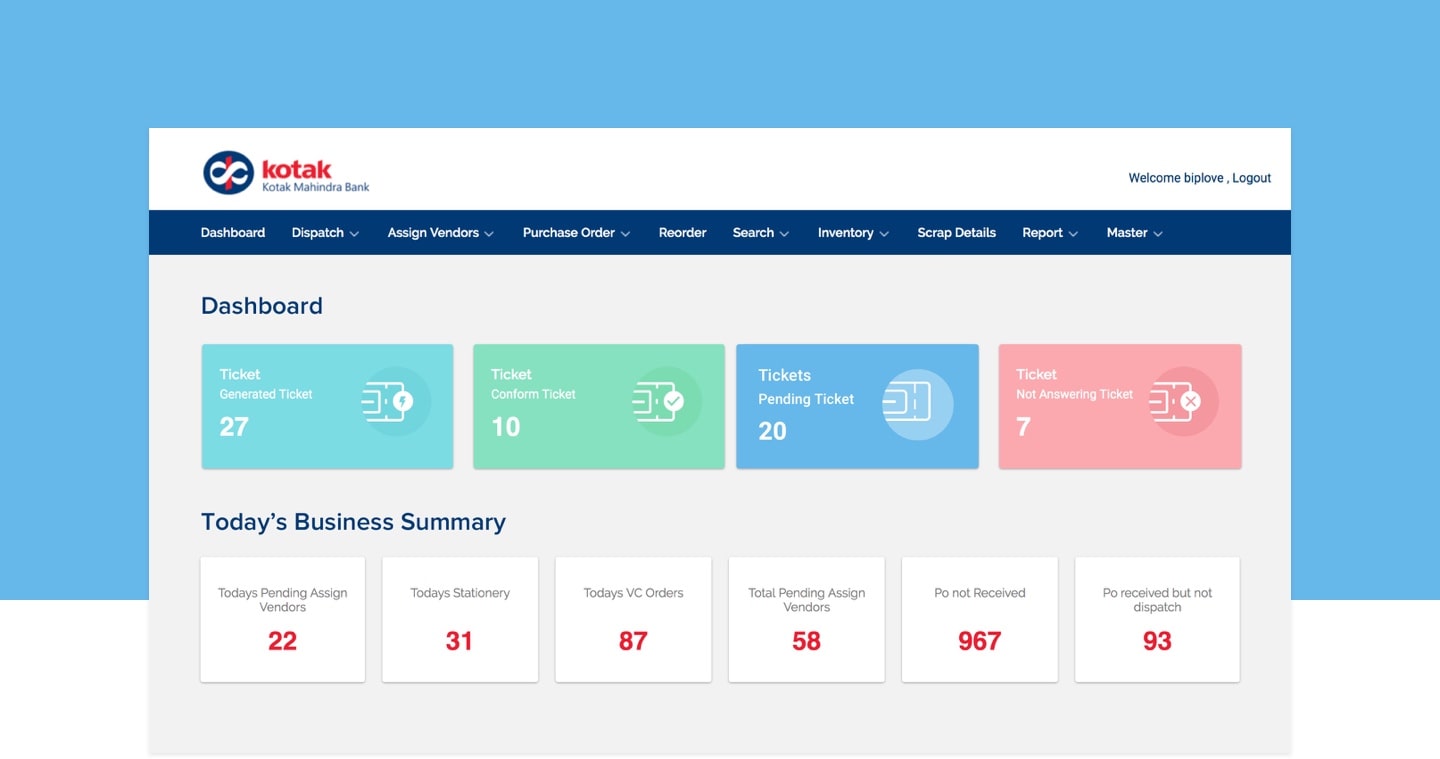Open the Reorder menu item
Image resolution: width=1440 pixels, height=759 pixels.
683,233
